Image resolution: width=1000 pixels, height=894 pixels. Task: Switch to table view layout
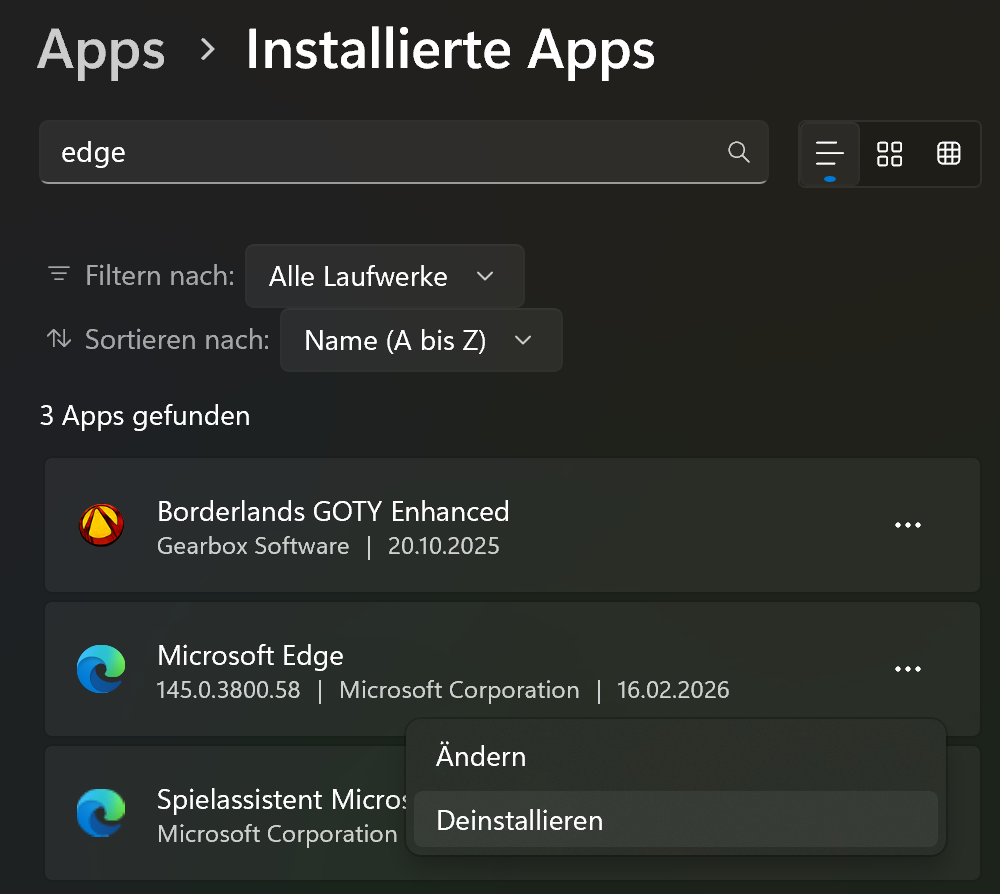tap(948, 153)
